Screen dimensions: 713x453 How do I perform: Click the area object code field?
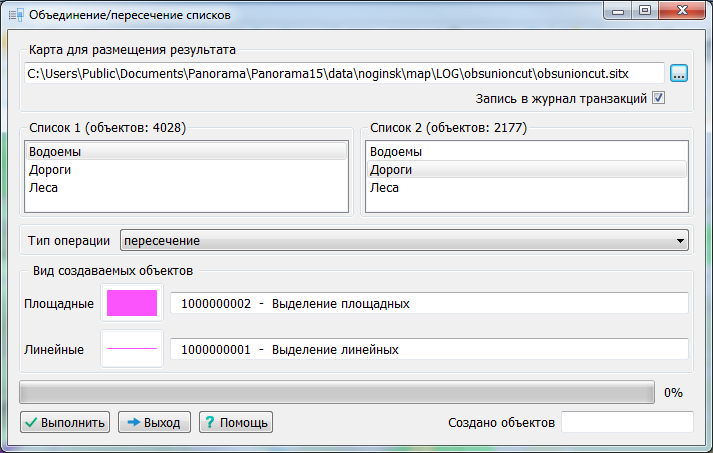[429, 303]
